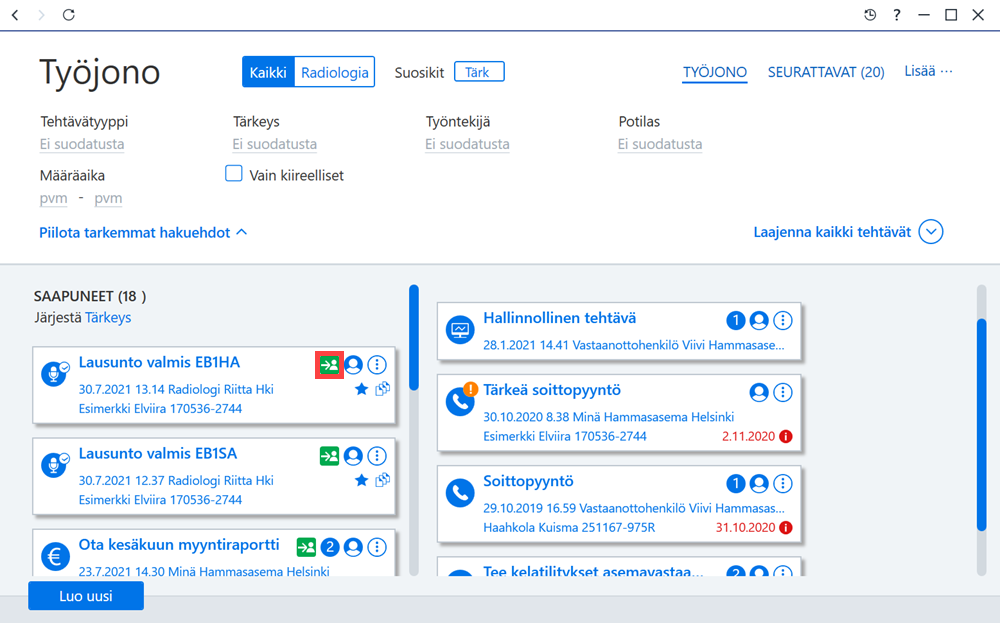This screenshot has width=1000, height=623.
Task: Click the green transfer icon on Lausunto valmis EB1HA
Action: click(x=330, y=365)
